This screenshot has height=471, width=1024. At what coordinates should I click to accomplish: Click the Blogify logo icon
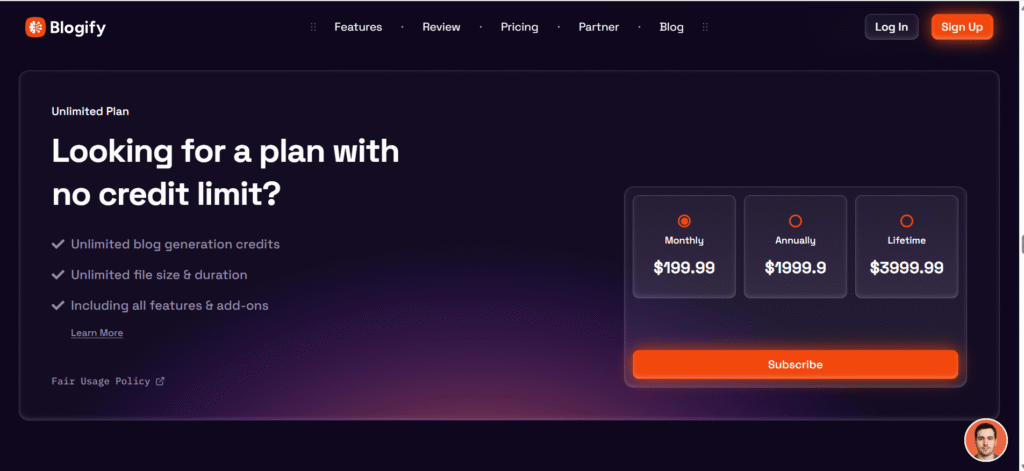35,28
